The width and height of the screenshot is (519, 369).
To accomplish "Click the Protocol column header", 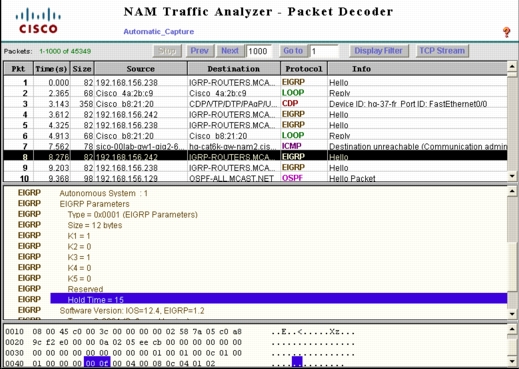I will coord(304,69).
